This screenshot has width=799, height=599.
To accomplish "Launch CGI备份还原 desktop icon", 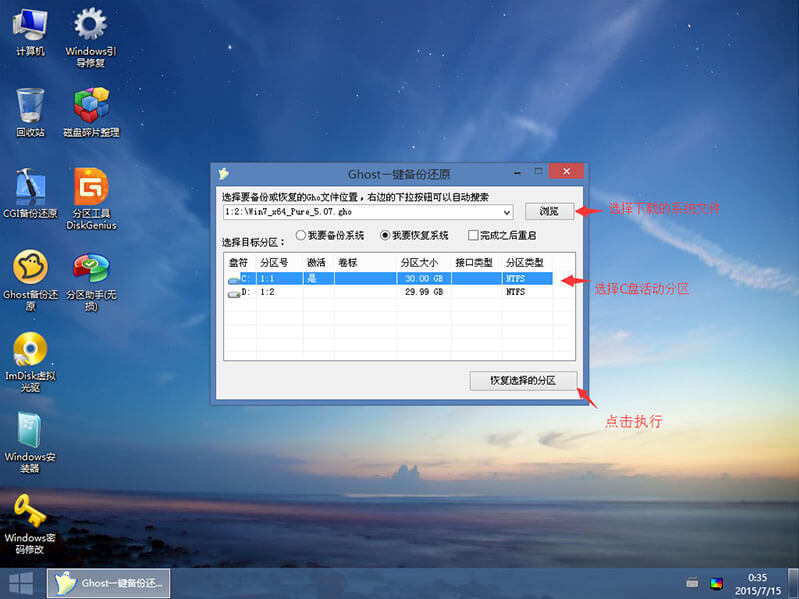I will coord(30,187).
